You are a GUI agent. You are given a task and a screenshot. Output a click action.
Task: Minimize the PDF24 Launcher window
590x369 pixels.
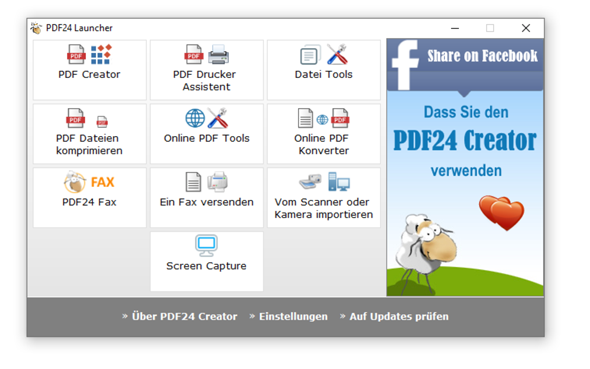pos(455,28)
